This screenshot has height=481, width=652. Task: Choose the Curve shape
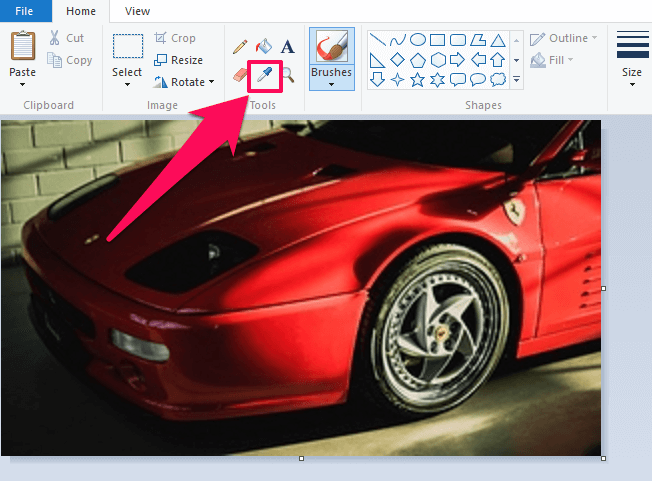point(398,40)
